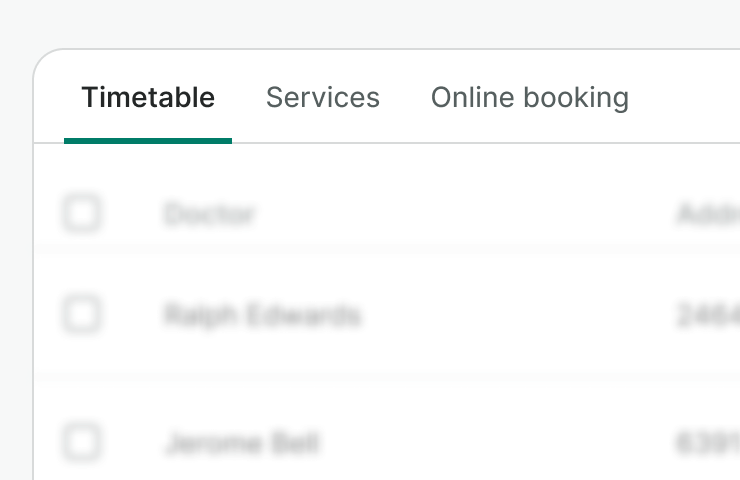Viewport: 740px width, 480px height.
Task: Click empty header area between Doctor and Address
Action: coord(460,214)
